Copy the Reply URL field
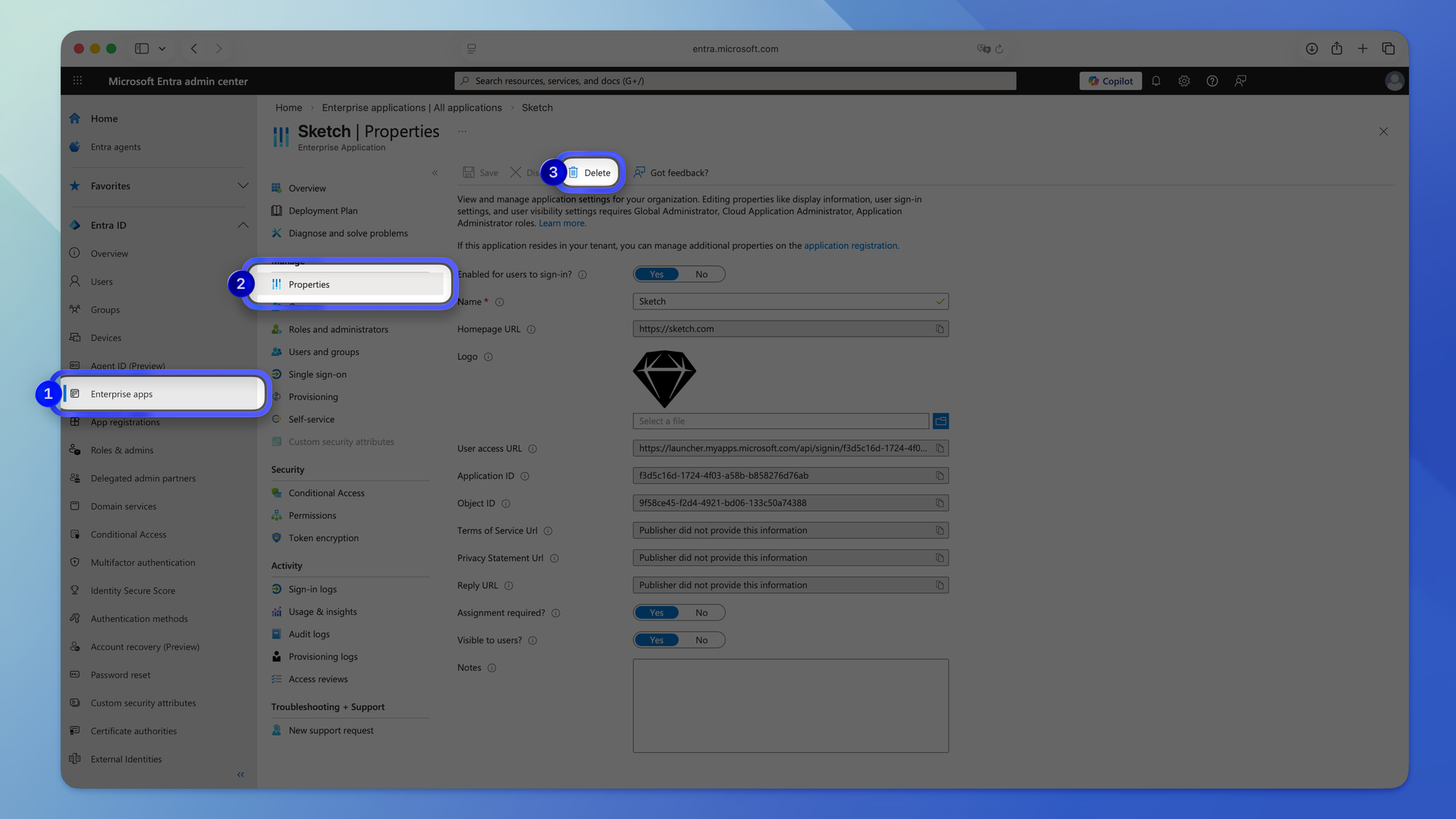1456x819 pixels. click(x=940, y=585)
